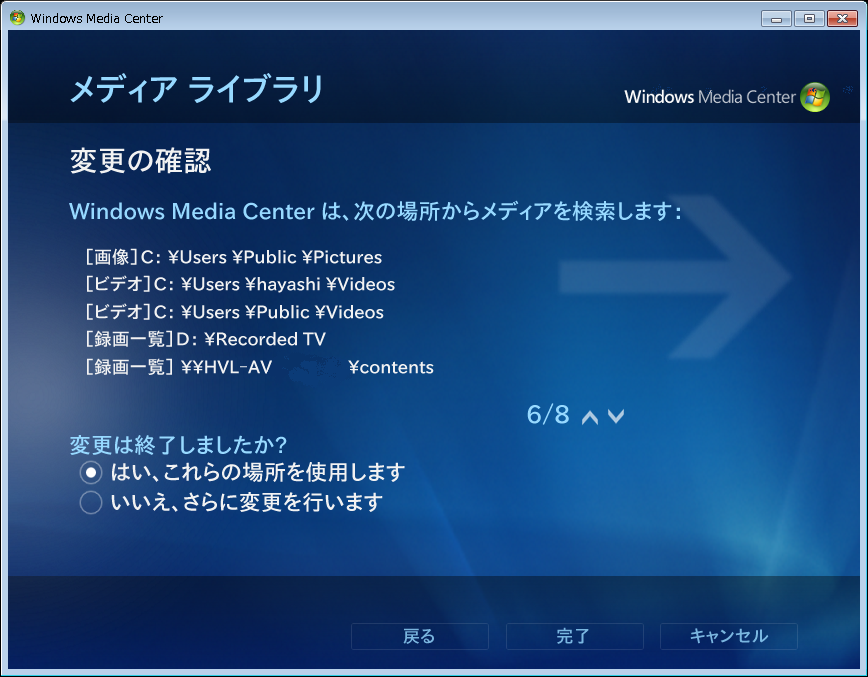Click the ¥Users¥hayashi¥Videos path entry
This screenshot has width=868, height=677.
pos(240,285)
